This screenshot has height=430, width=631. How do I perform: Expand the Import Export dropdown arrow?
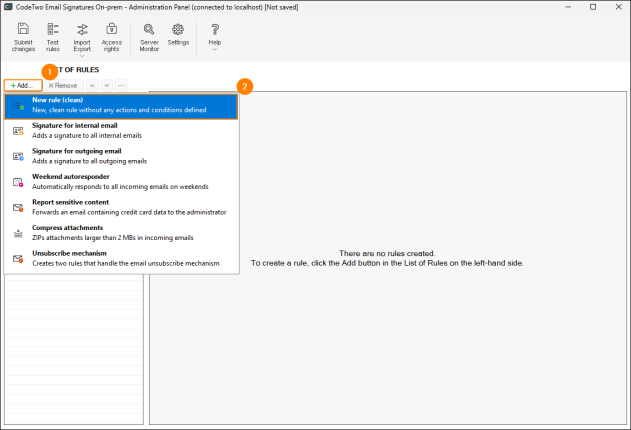[x=82, y=56]
